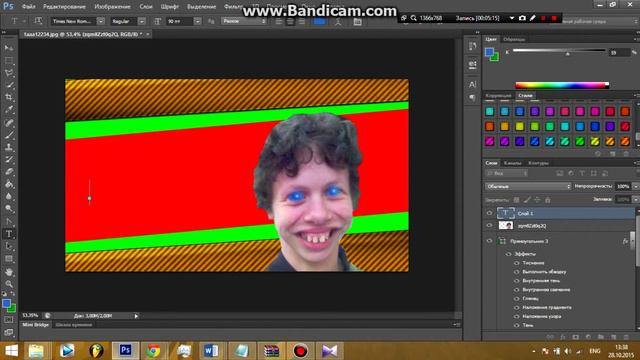This screenshot has width=640, height=360.
Task: Select the Eraser tool
Action: (x=9, y=172)
